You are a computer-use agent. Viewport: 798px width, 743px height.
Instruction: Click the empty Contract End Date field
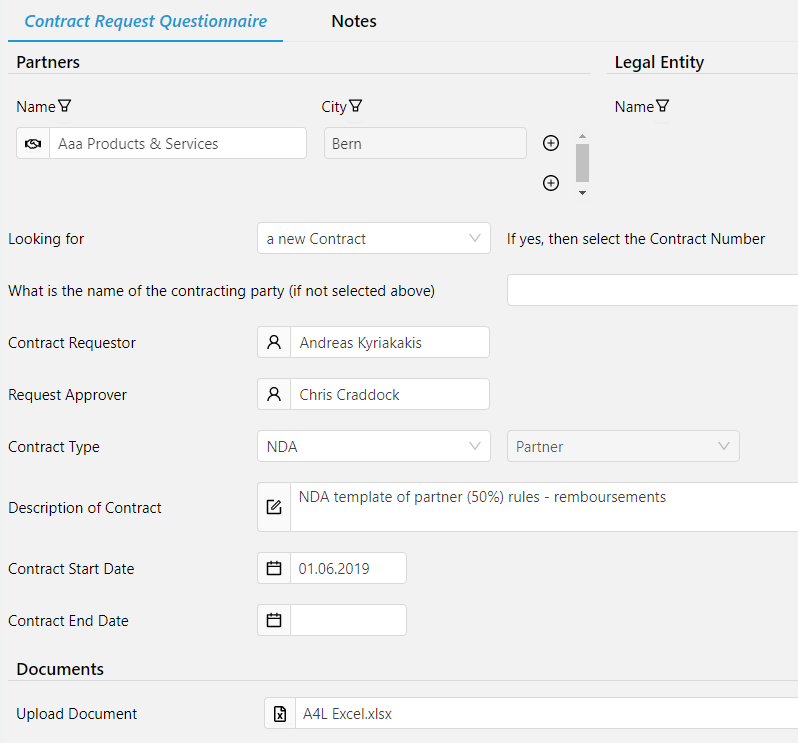tap(348, 620)
